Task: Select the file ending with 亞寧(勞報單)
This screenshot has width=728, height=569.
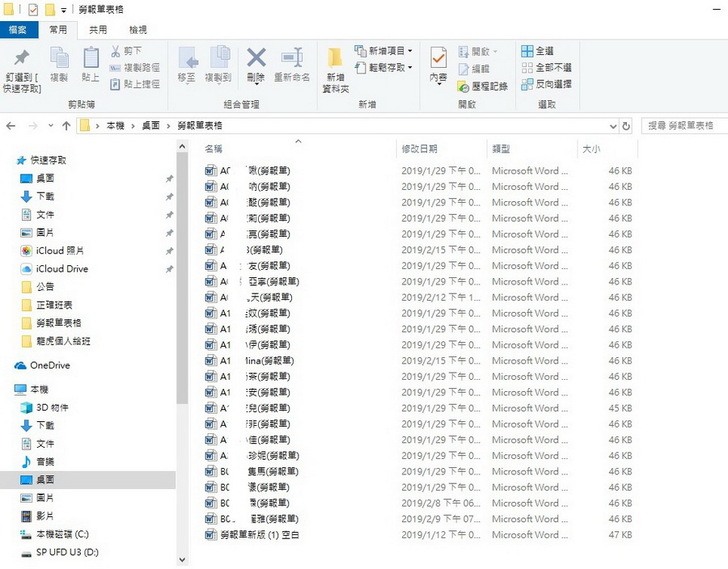Action: coord(252,282)
